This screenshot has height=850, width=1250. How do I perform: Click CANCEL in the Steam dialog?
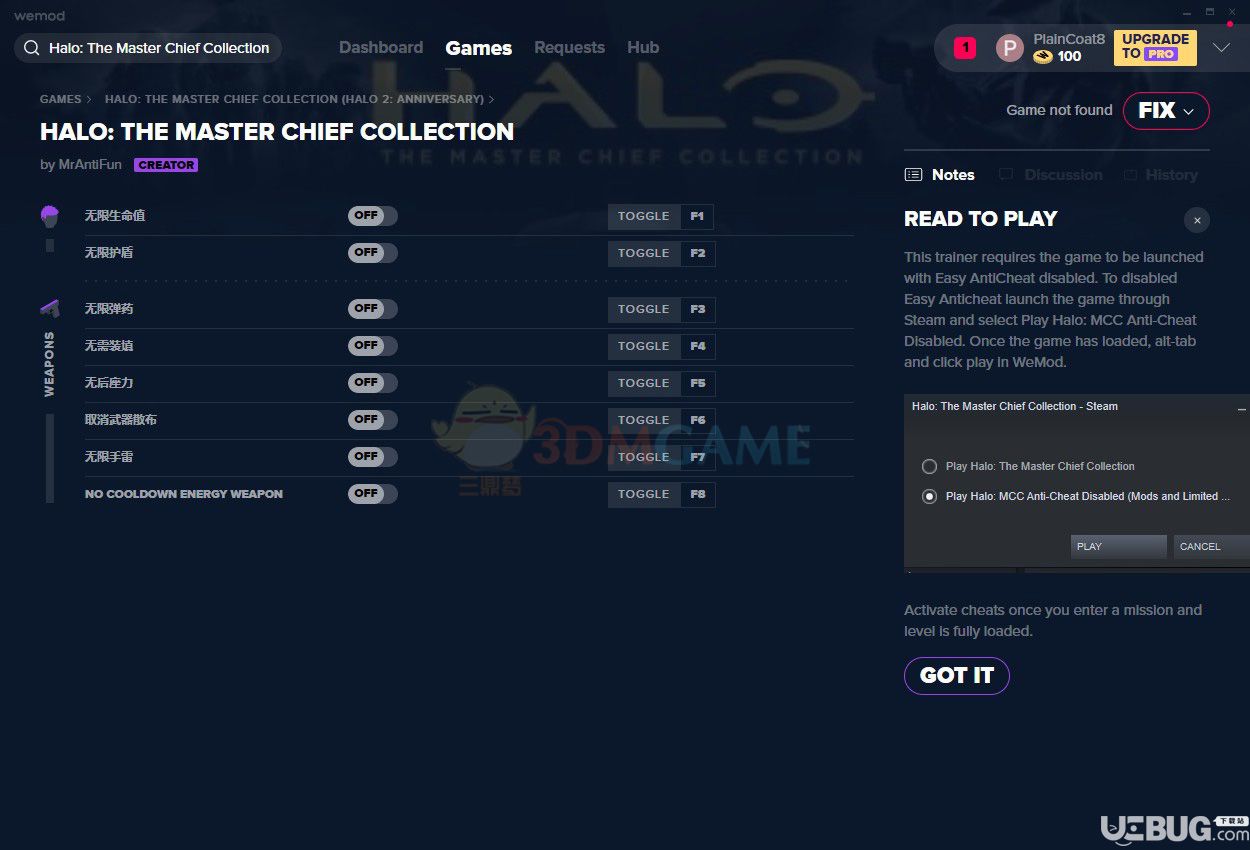click(x=1211, y=547)
